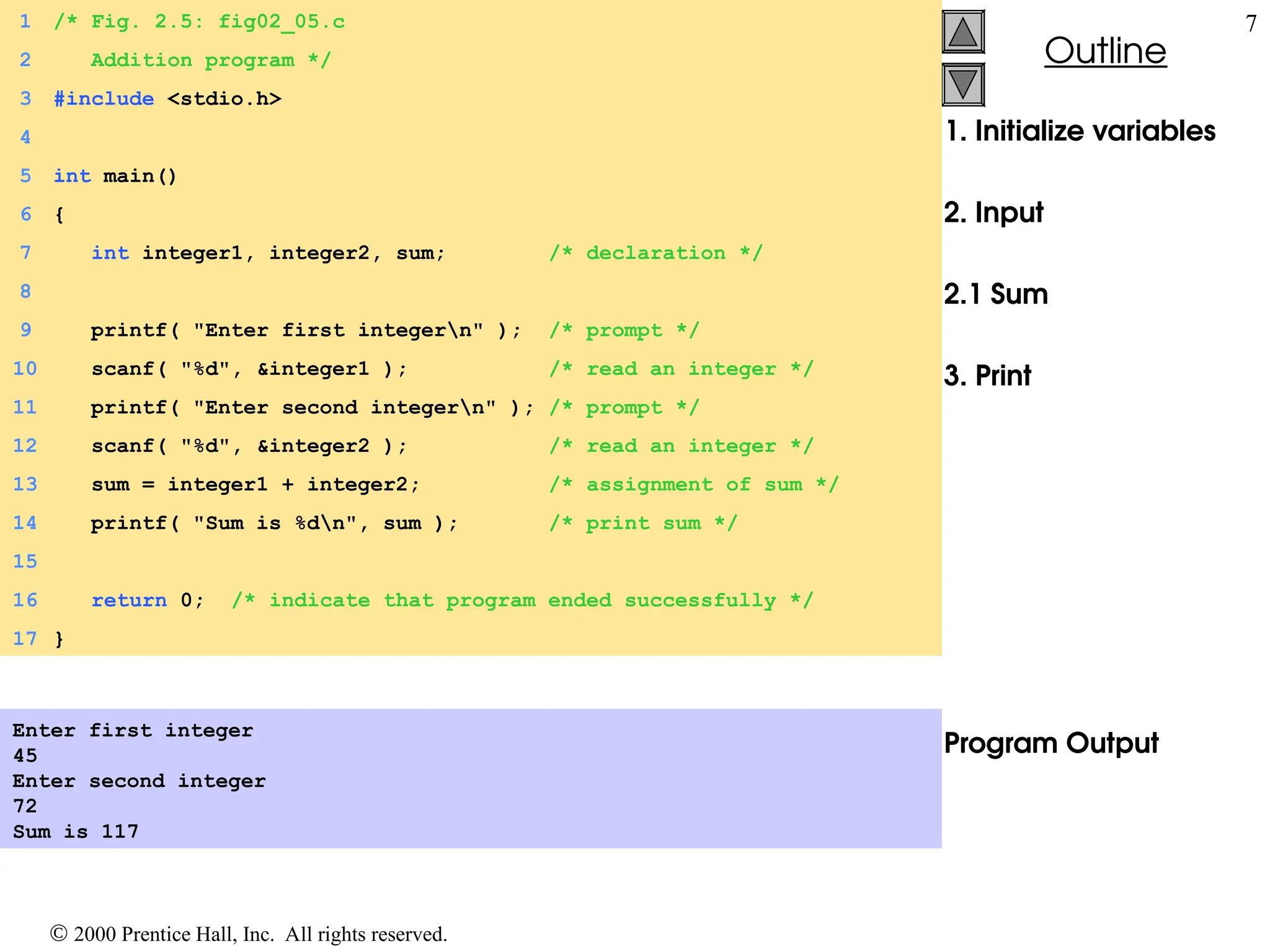Click 'Enter second integer' in output box

point(139,781)
